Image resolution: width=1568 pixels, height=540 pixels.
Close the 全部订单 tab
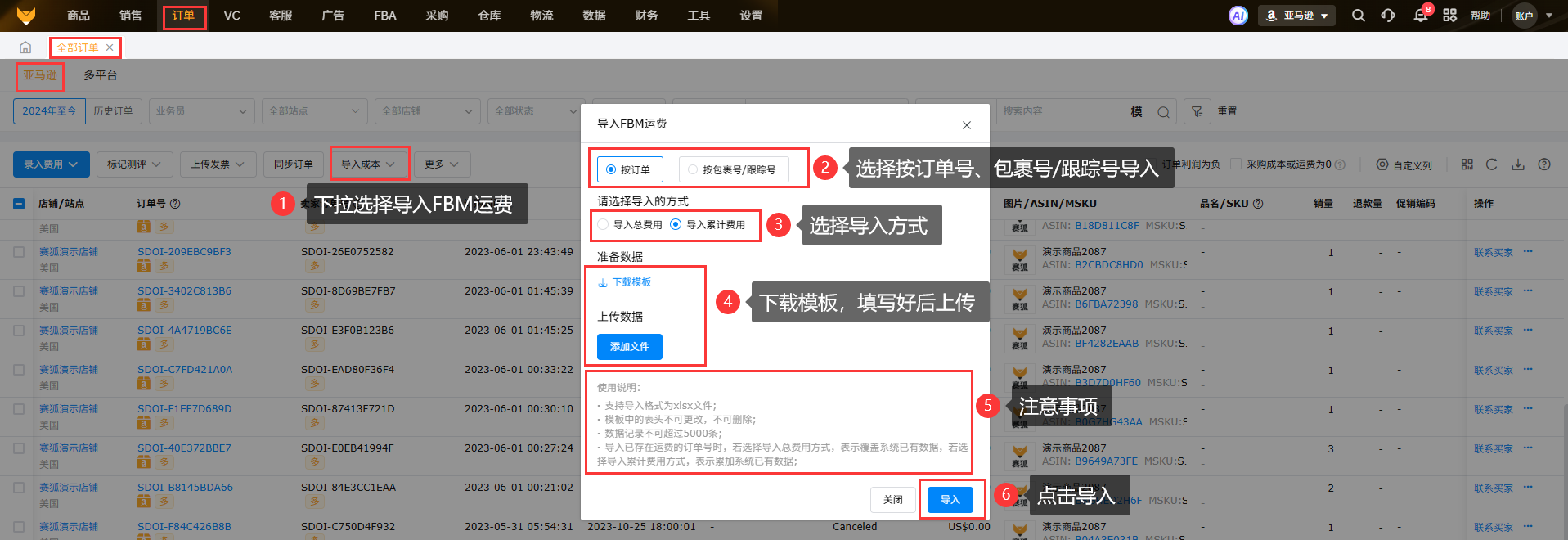(x=110, y=47)
